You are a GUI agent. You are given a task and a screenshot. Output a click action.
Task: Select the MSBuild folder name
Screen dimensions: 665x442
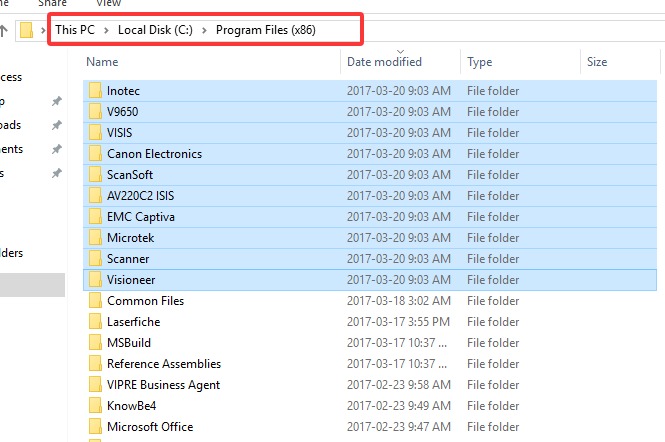tap(129, 343)
